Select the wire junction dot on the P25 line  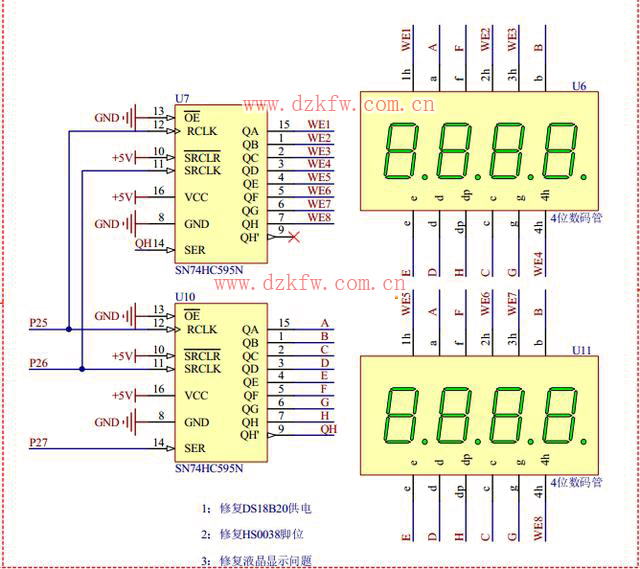coord(68,328)
